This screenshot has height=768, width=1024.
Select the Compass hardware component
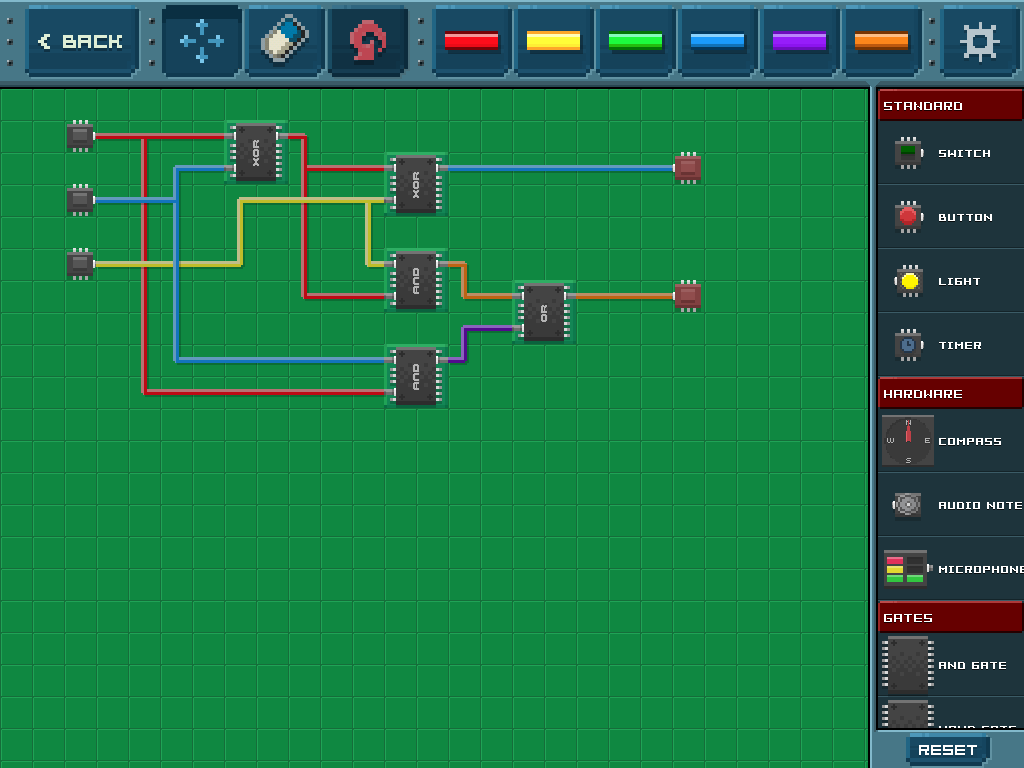click(x=949, y=441)
